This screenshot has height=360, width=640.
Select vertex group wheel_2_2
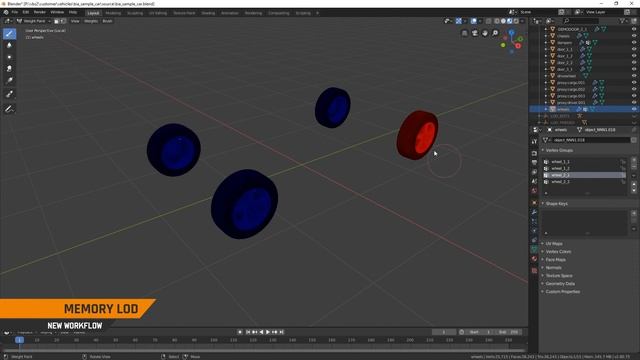pos(584,182)
